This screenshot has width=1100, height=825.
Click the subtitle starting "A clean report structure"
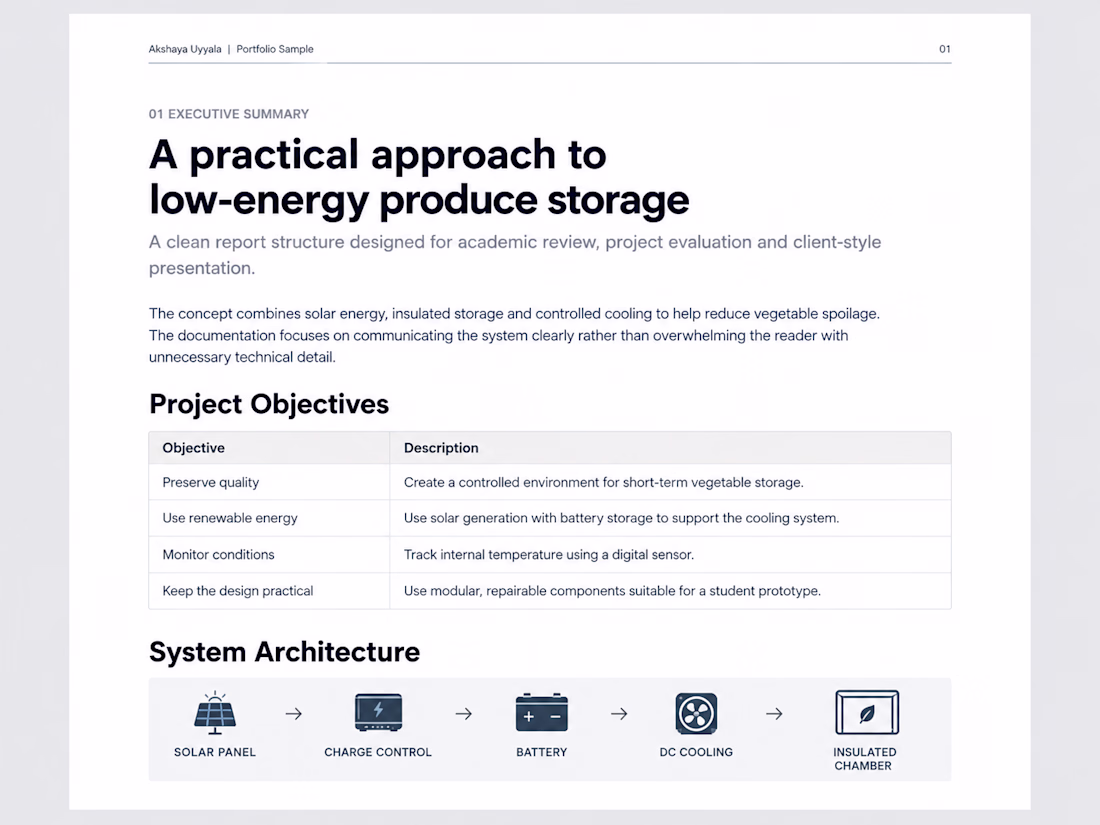pyautogui.click(x=515, y=255)
